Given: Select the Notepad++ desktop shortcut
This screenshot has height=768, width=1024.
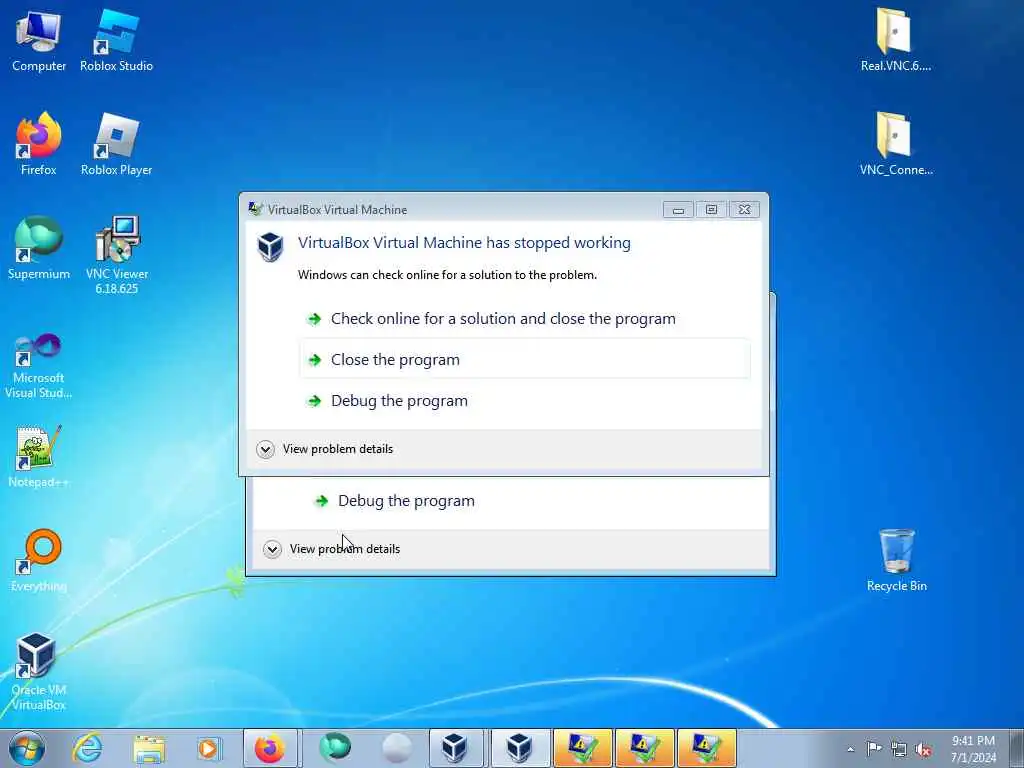Looking at the screenshot, I should pos(39,456).
